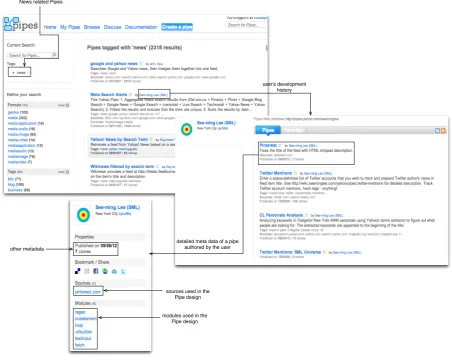
Task: Star the 'CL Personals Analysis' pipe
Action: tap(306, 215)
